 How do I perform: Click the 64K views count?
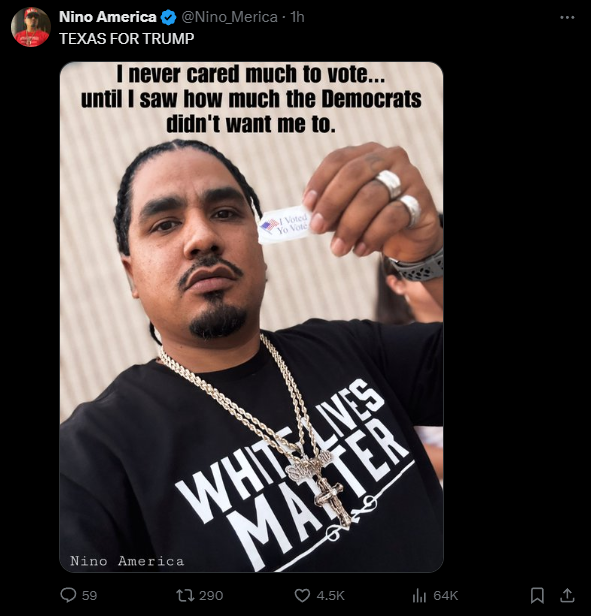[446, 595]
